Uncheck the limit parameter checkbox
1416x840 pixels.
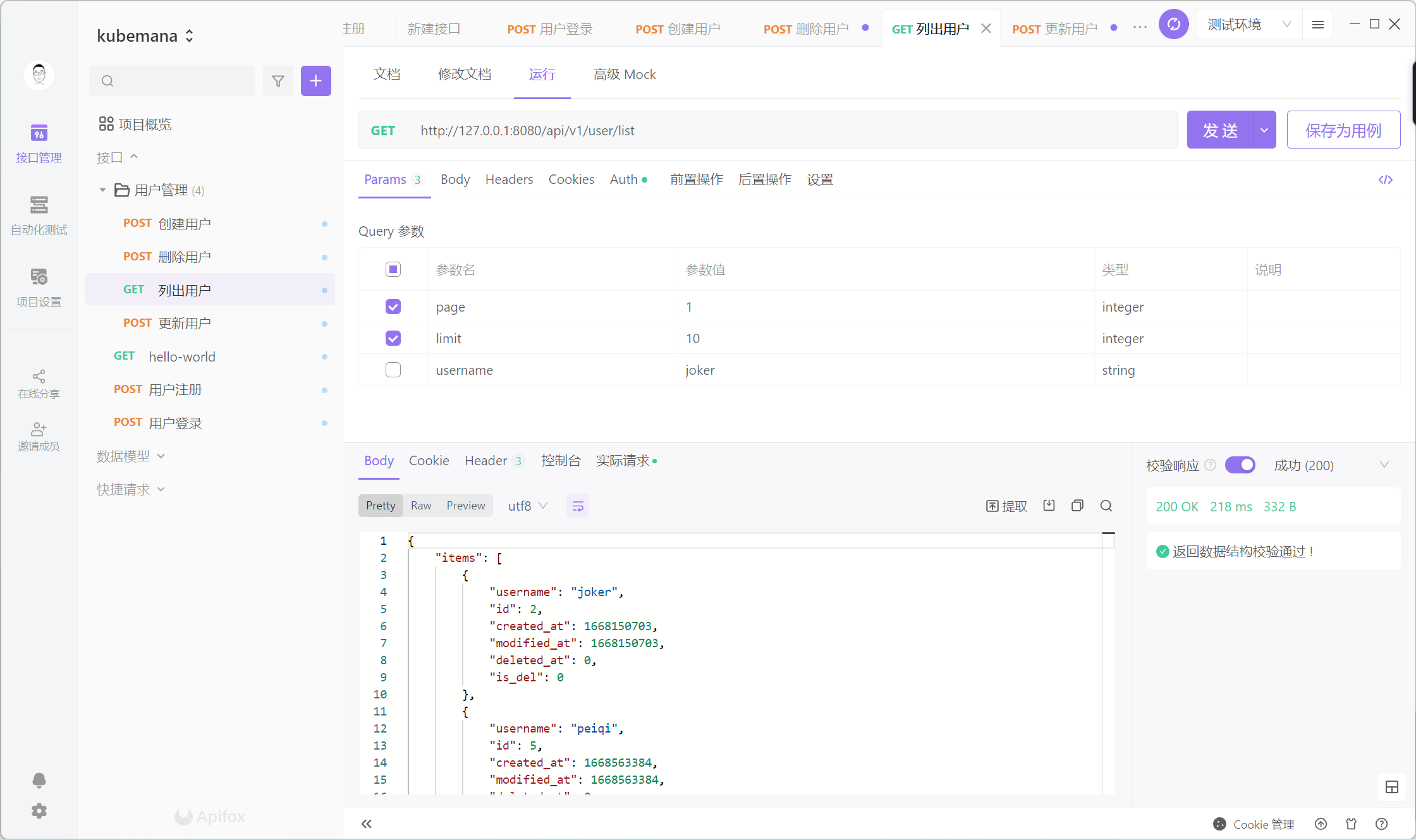(393, 338)
